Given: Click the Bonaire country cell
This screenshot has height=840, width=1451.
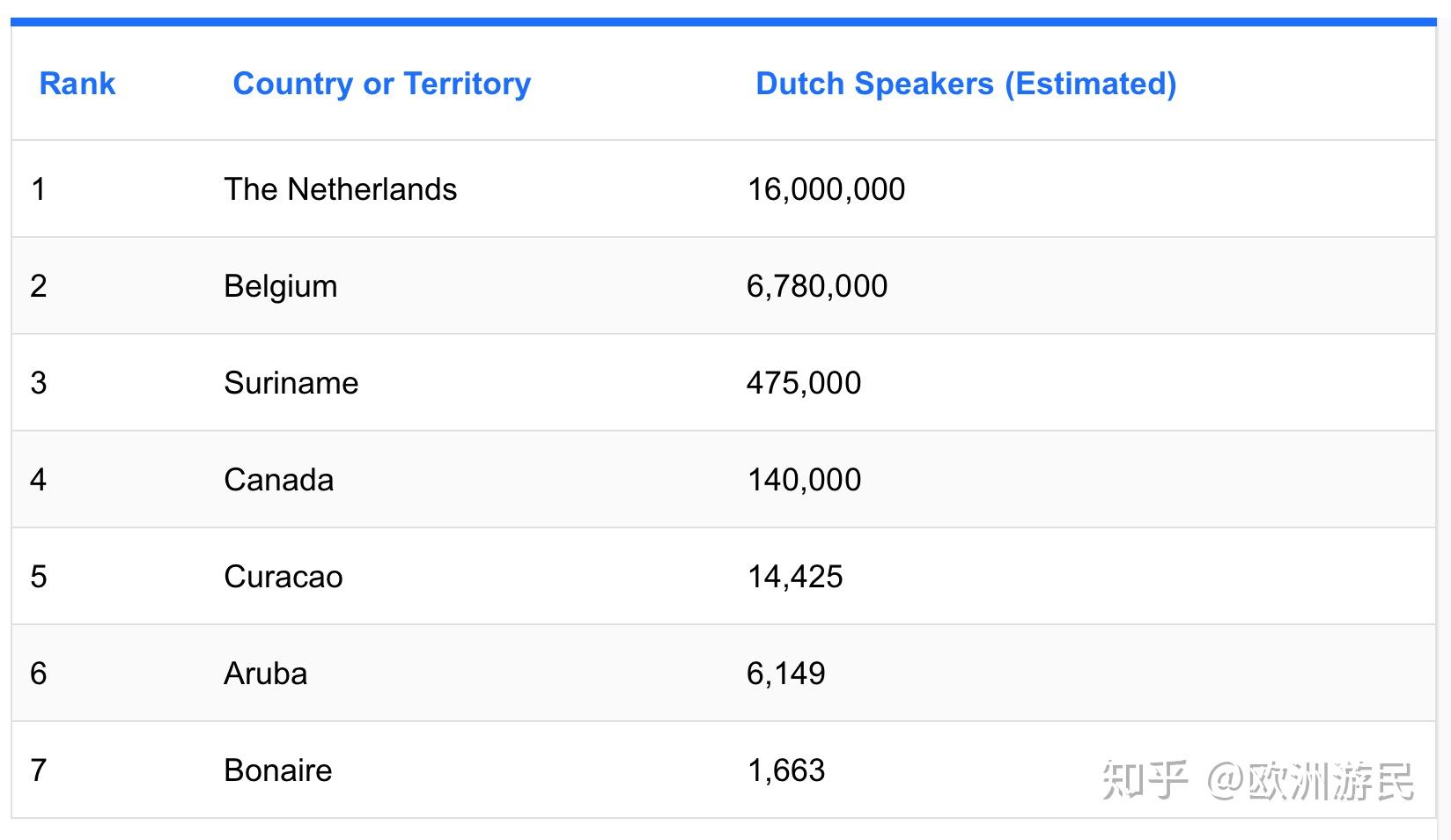Looking at the screenshot, I should (277, 770).
